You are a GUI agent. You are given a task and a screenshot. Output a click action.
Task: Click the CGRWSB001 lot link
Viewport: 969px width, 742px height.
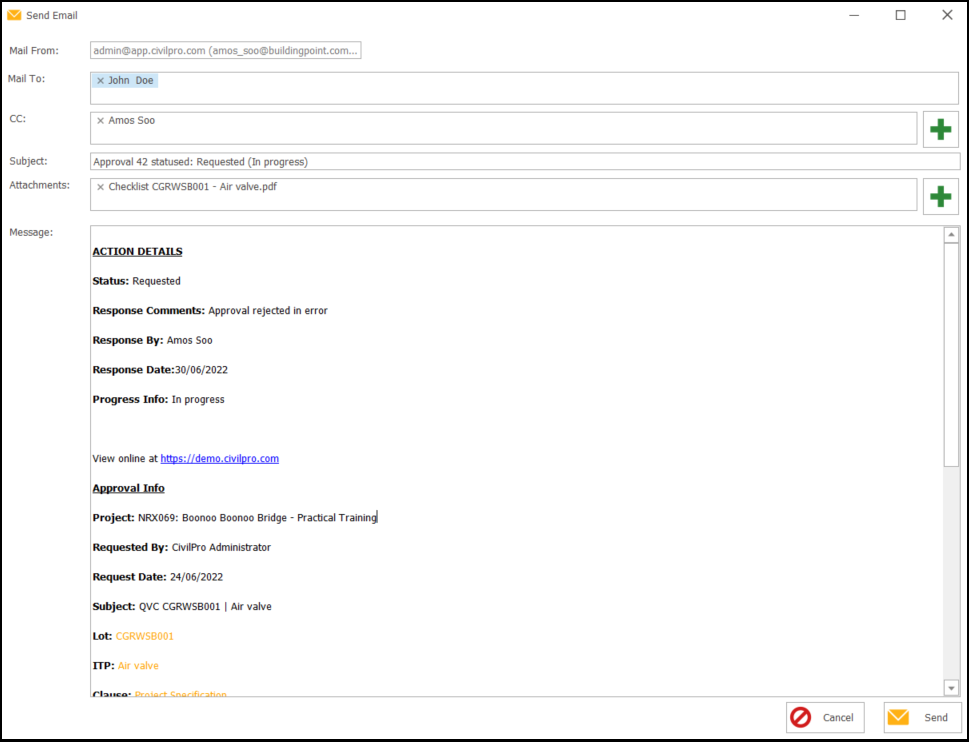144,636
